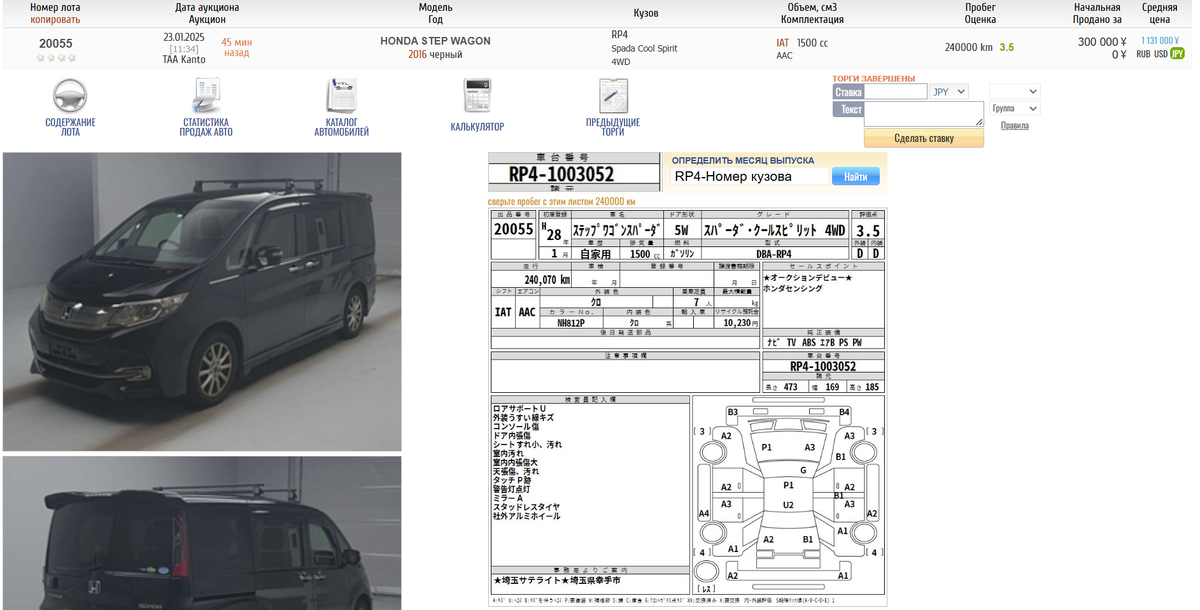
Task: Click the Найти button
Action: click(856, 176)
